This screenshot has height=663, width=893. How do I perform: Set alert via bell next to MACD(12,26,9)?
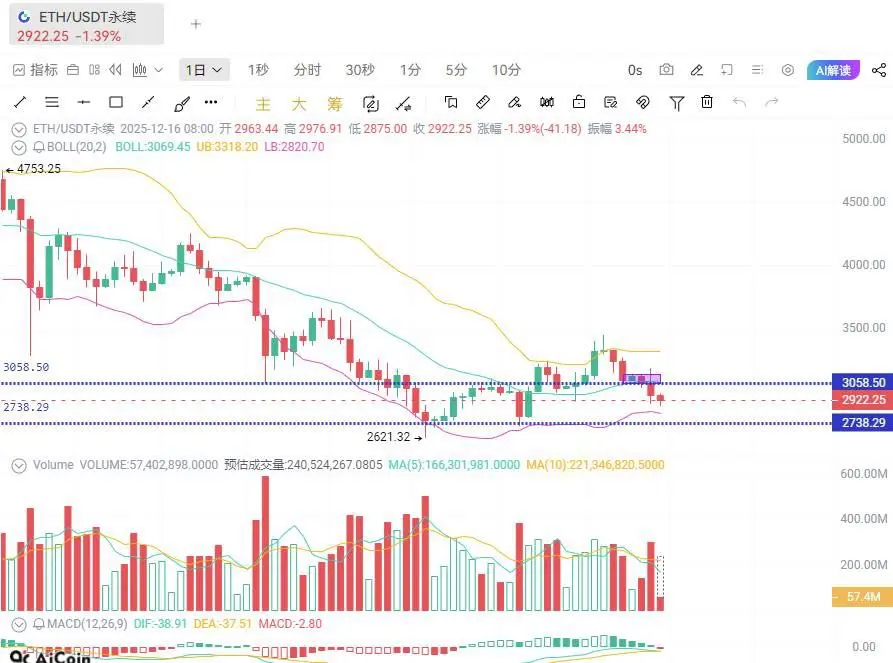coord(39,624)
